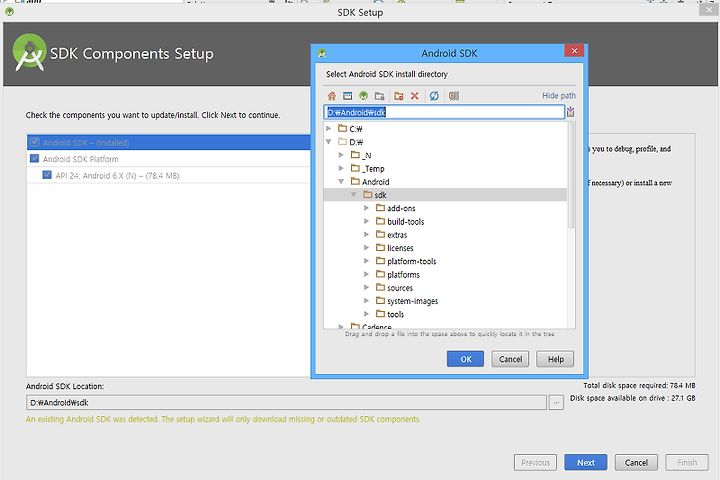Select the licenses folder row
This screenshot has height=480, width=720.
(x=445, y=248)
